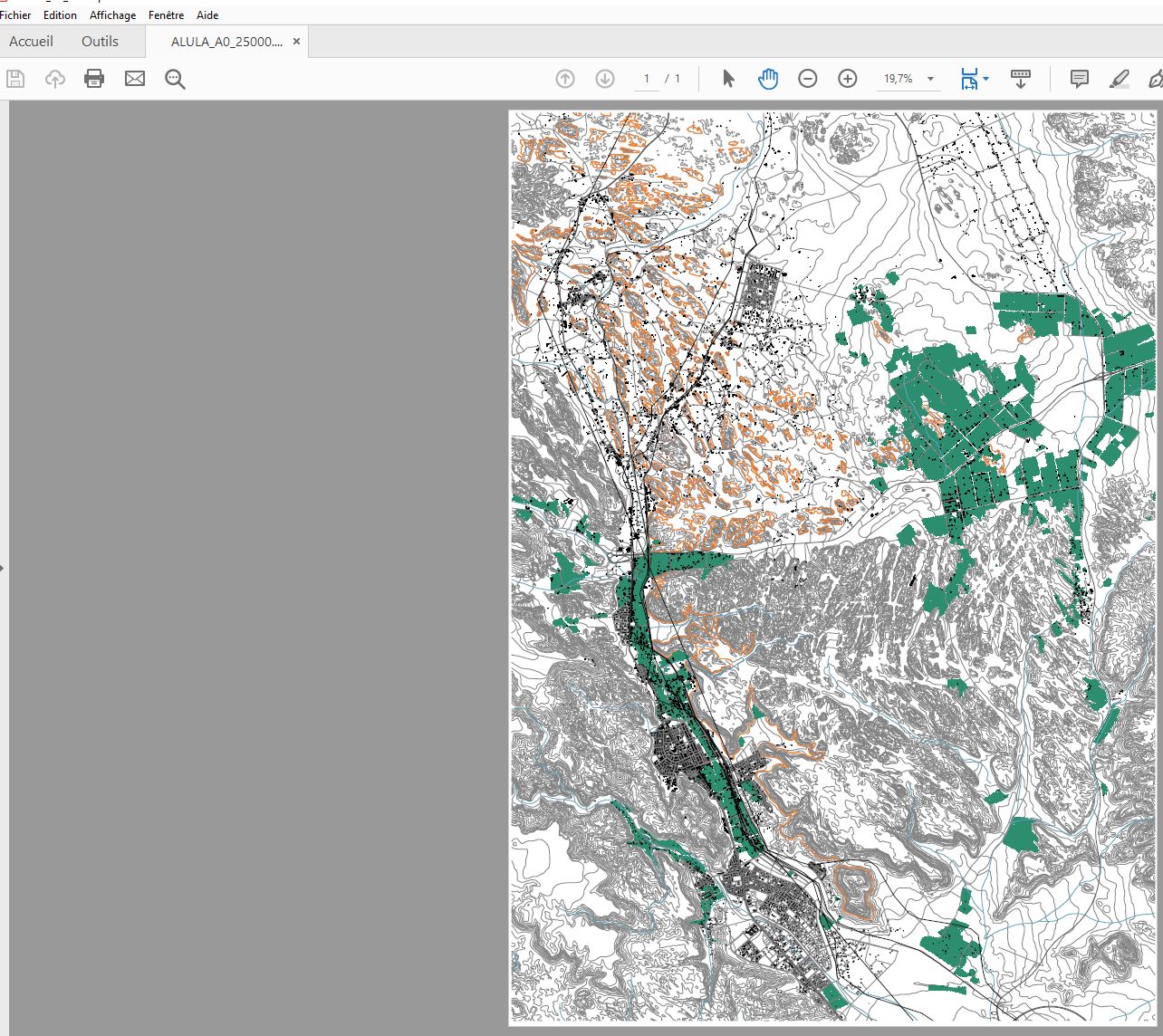This screenshot has height=1036, width=1163.
Task: Switch to the Accueil tab
Action: click(x=31, y=42)
